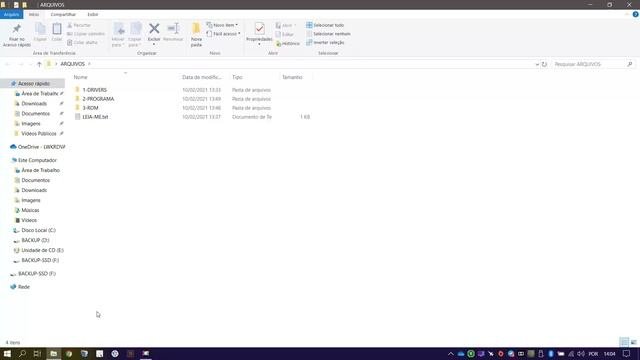The height and width of the screenshot is (360, 640).
Task: Click Pin to Quick access icon
Action: pyautogui.click(x=17, y=29)
